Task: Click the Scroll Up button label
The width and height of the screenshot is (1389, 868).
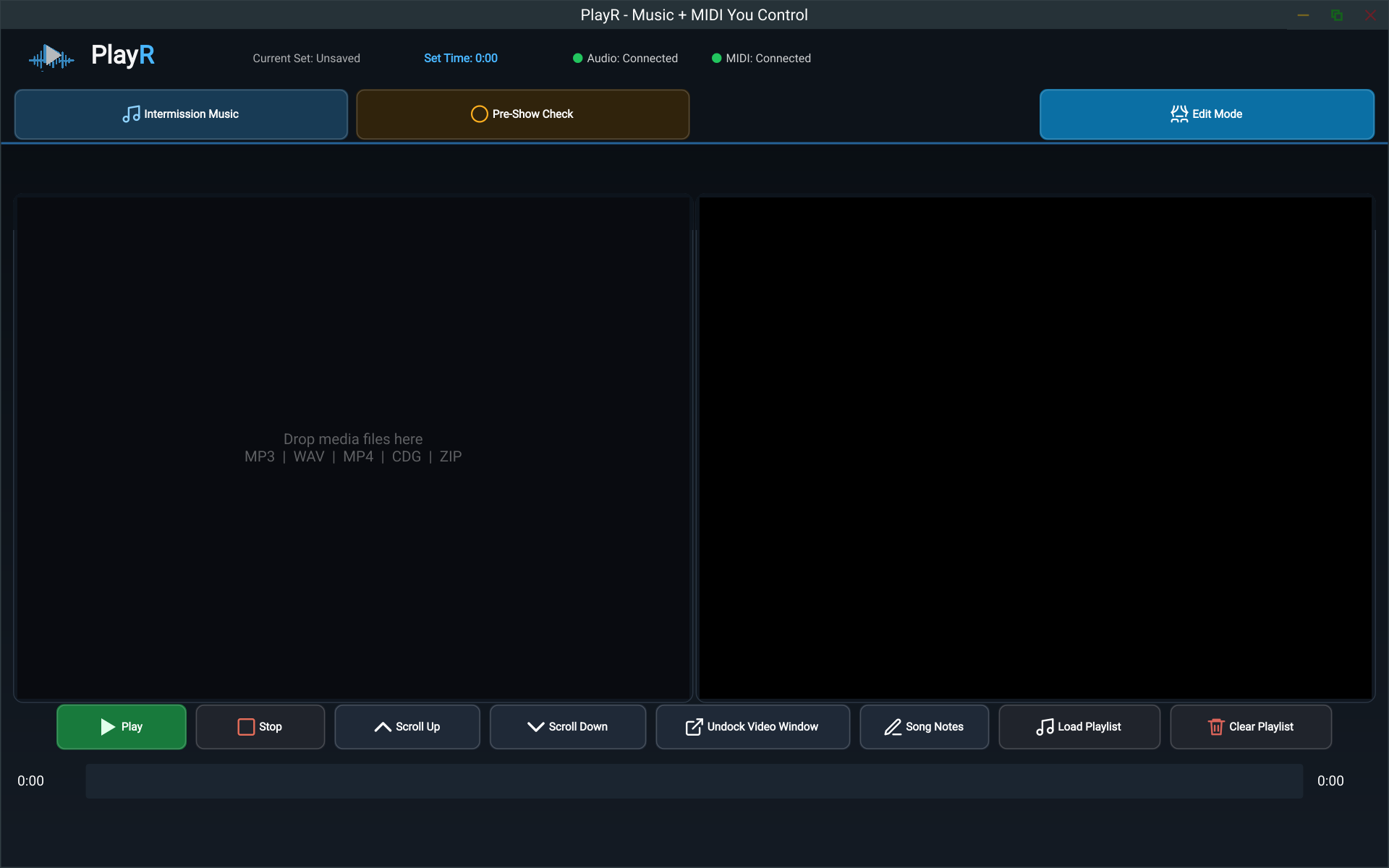Action: point(417,727)
